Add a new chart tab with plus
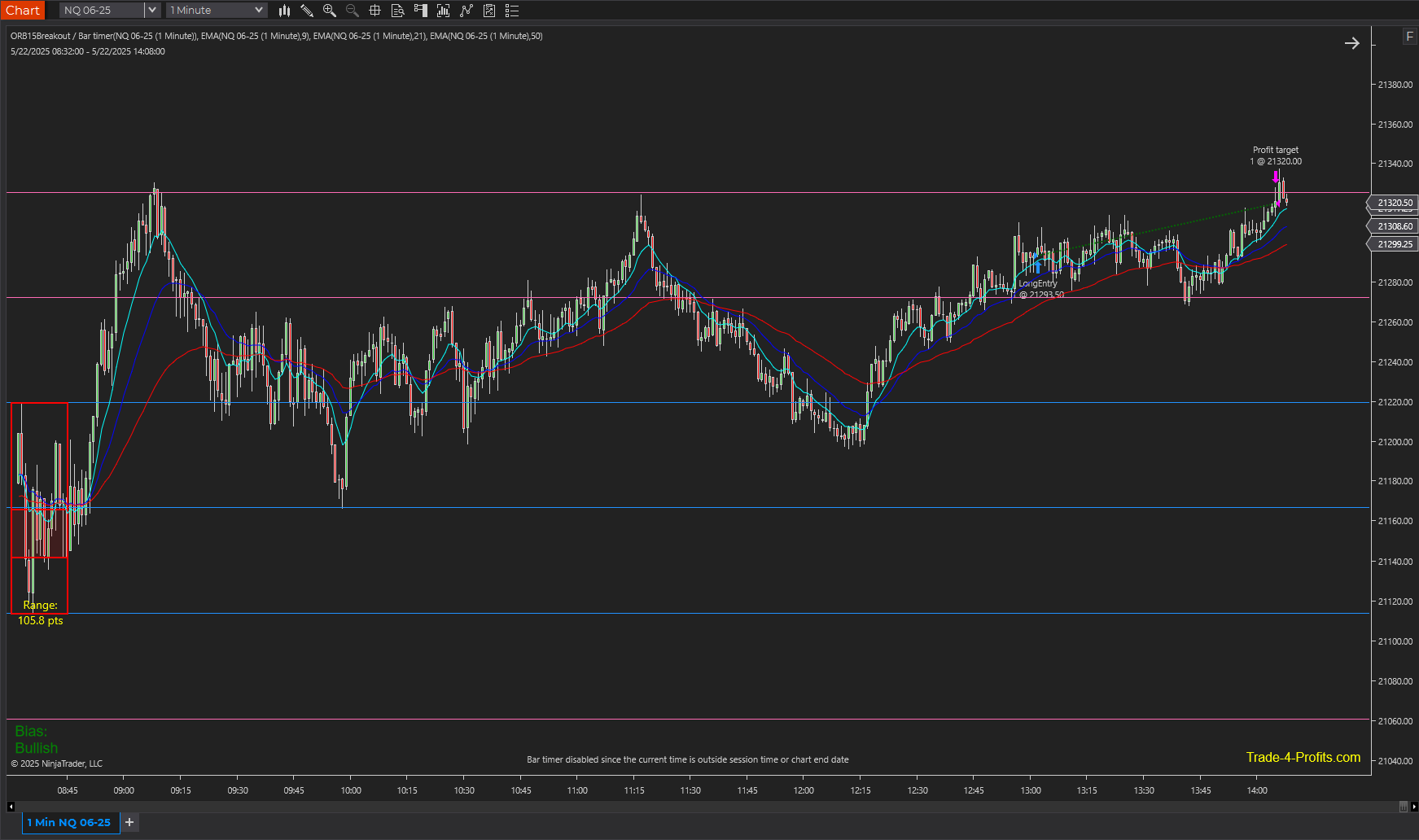1419x840 pixels. pyautogui.click(x=129, y=822)
